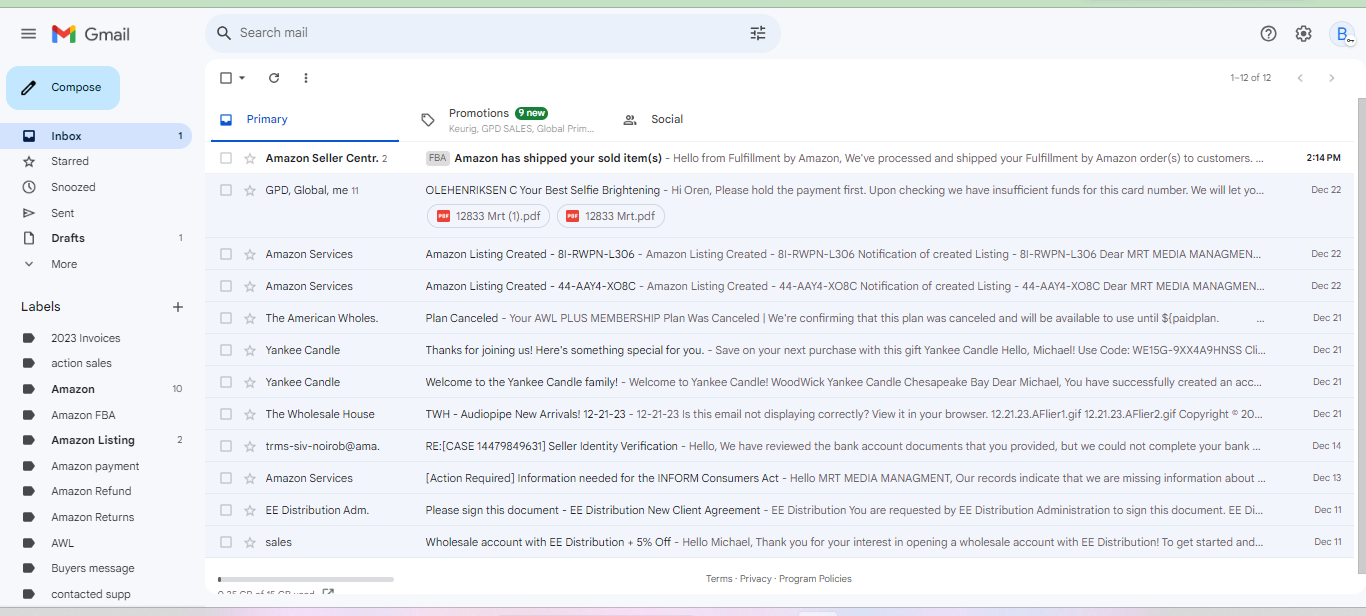Viewport: 1366px width, 616px height.
Task: Open the 12833 Mrt.pdf attachment
Action: point(610,216)
